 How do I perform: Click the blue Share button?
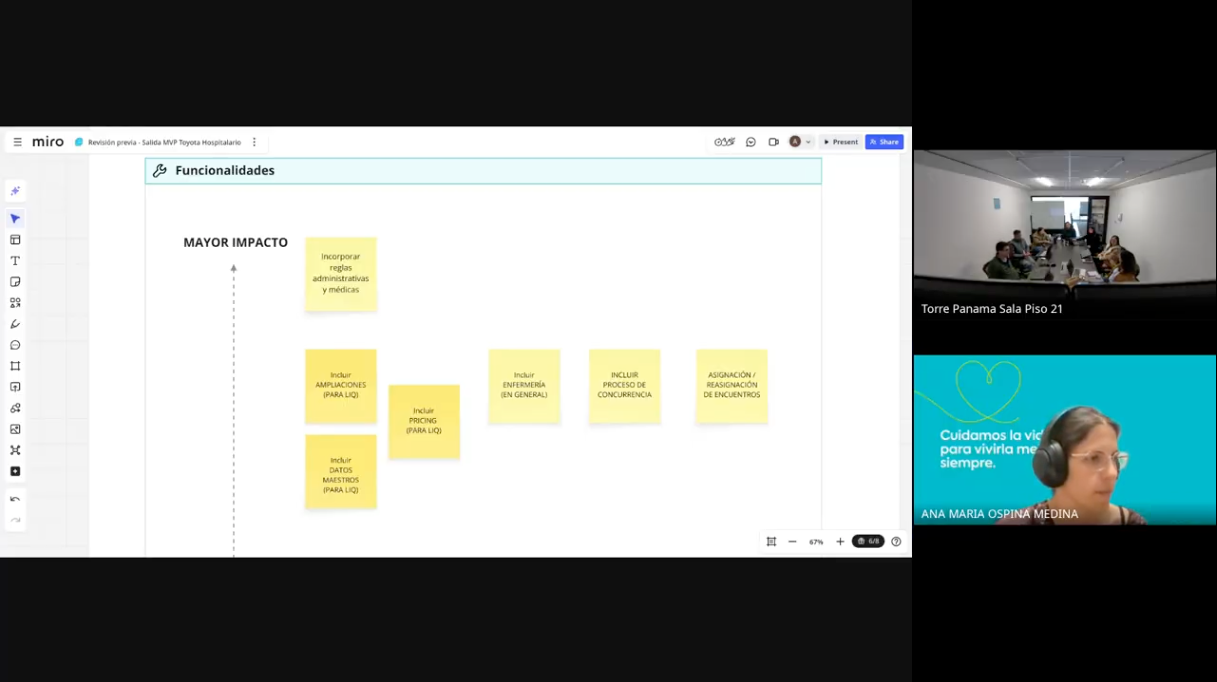[x=884, y=142]
